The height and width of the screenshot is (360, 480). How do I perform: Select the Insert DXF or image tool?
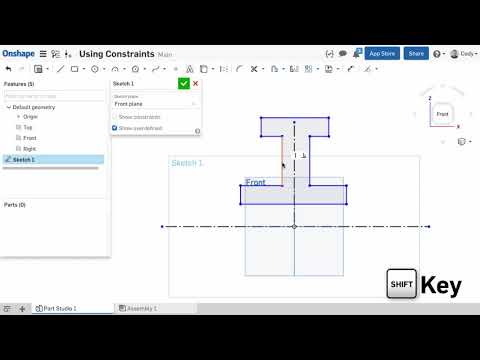point(329,69)
